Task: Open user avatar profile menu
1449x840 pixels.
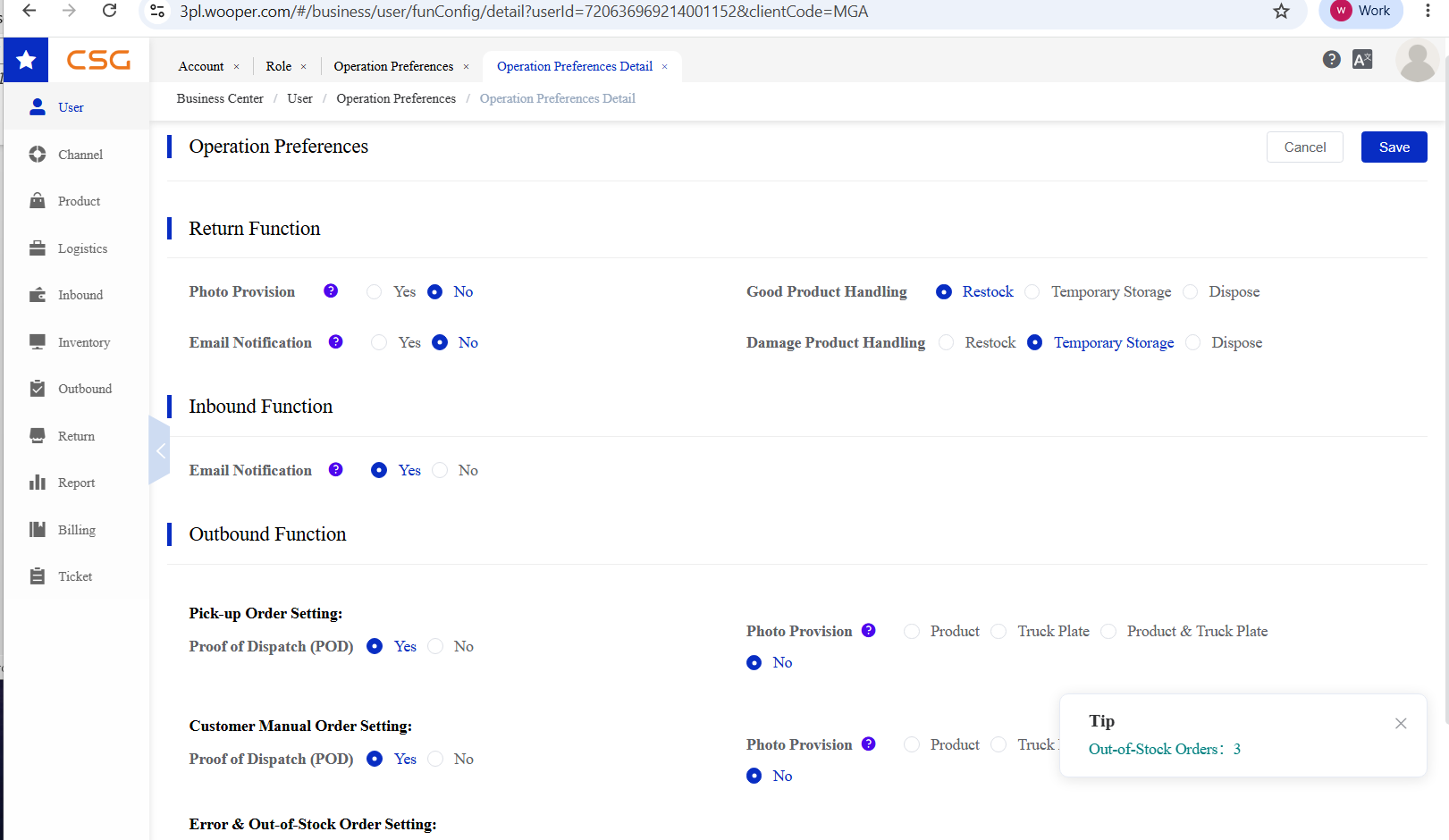Action: coord(1417,61)
